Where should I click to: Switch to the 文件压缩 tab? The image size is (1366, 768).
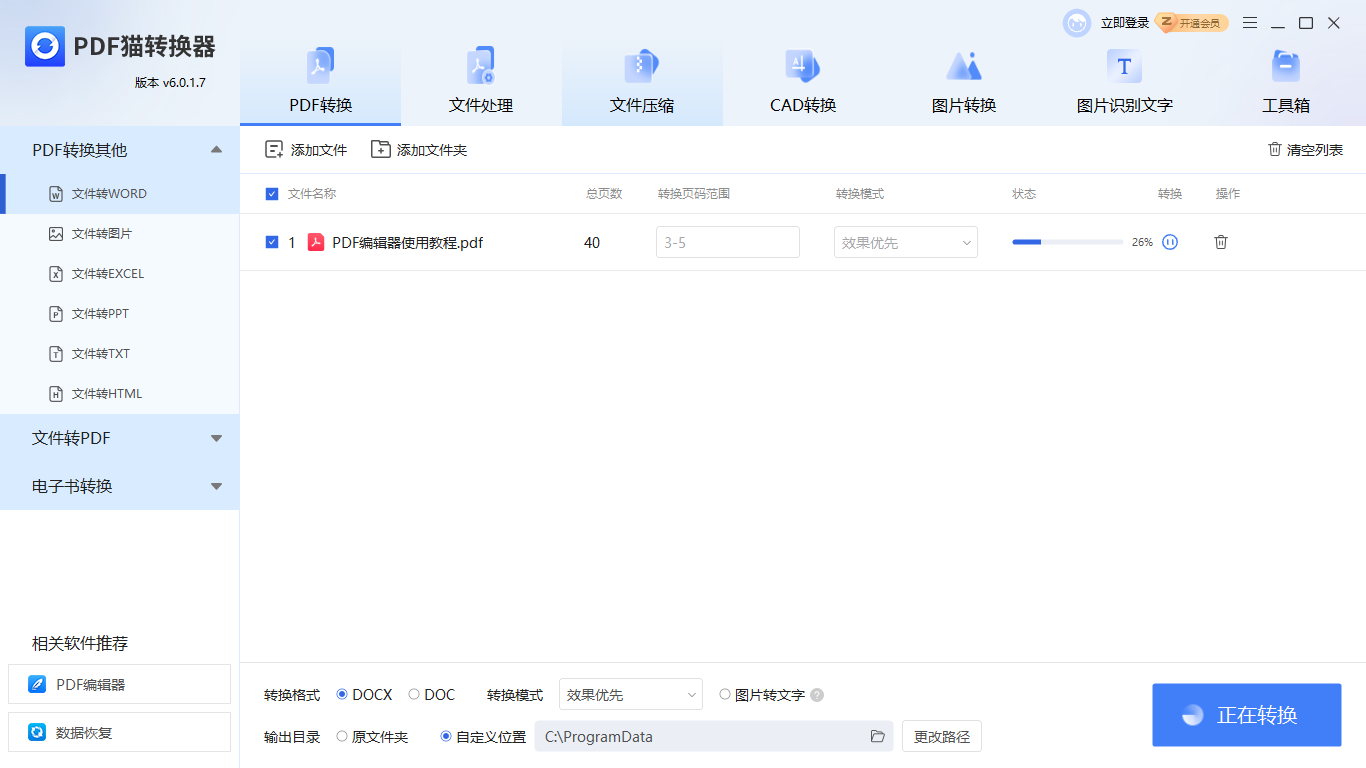(642, 84)
